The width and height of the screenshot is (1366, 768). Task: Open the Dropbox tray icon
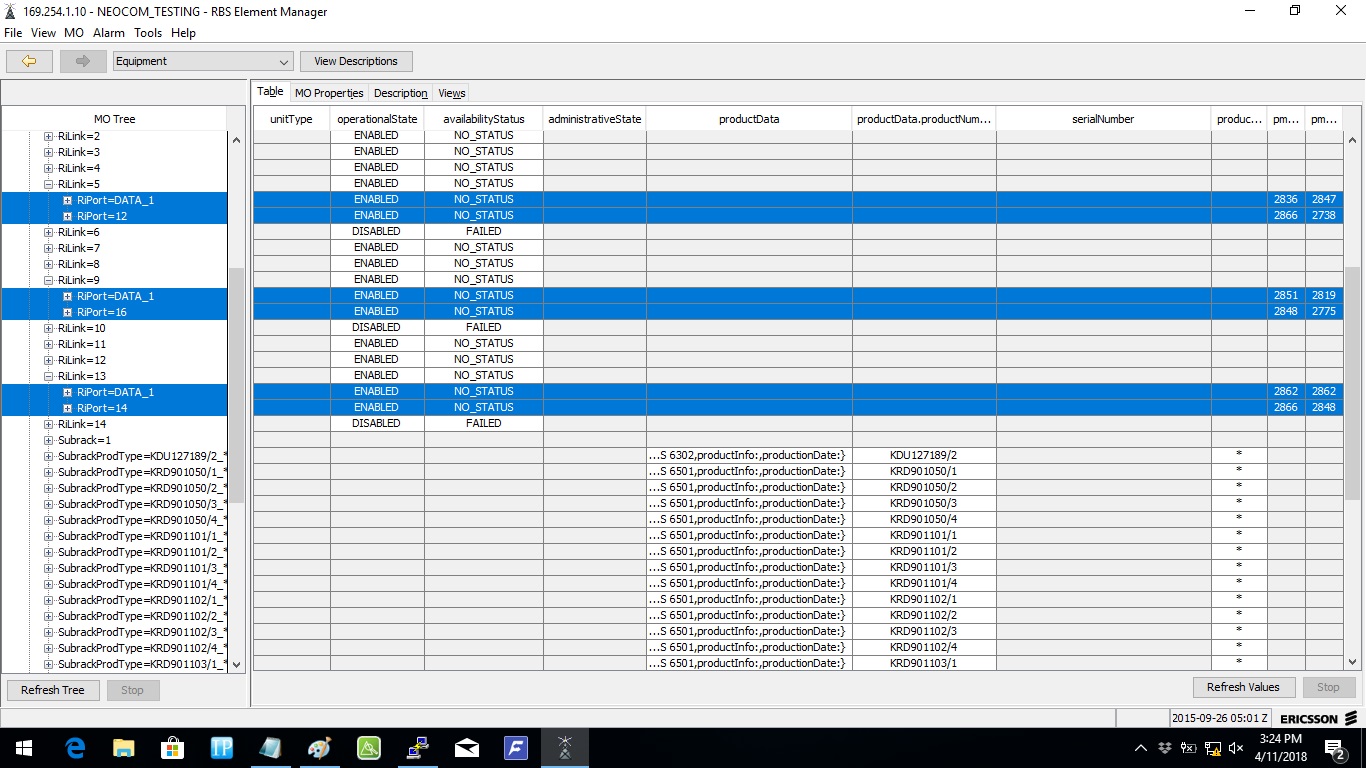coord(1165,748)
